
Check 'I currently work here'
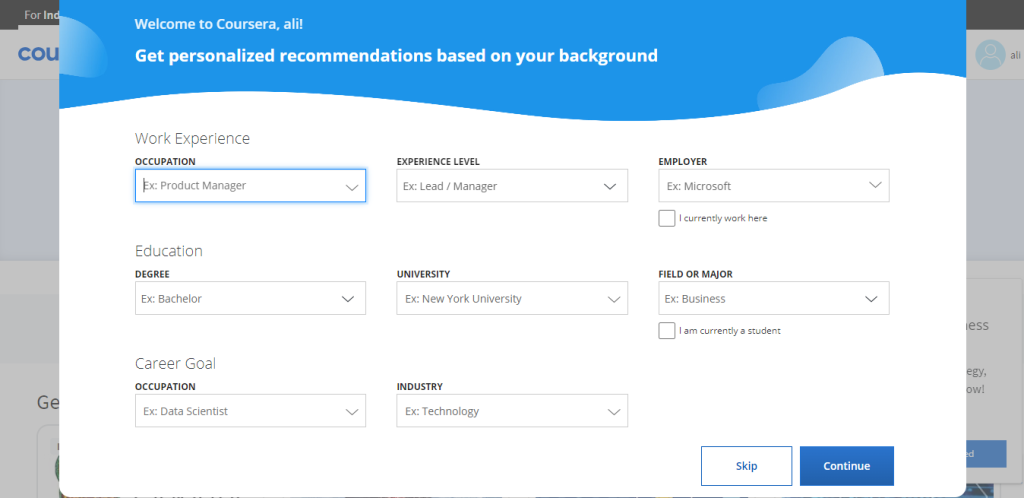(x=667, y=218)
